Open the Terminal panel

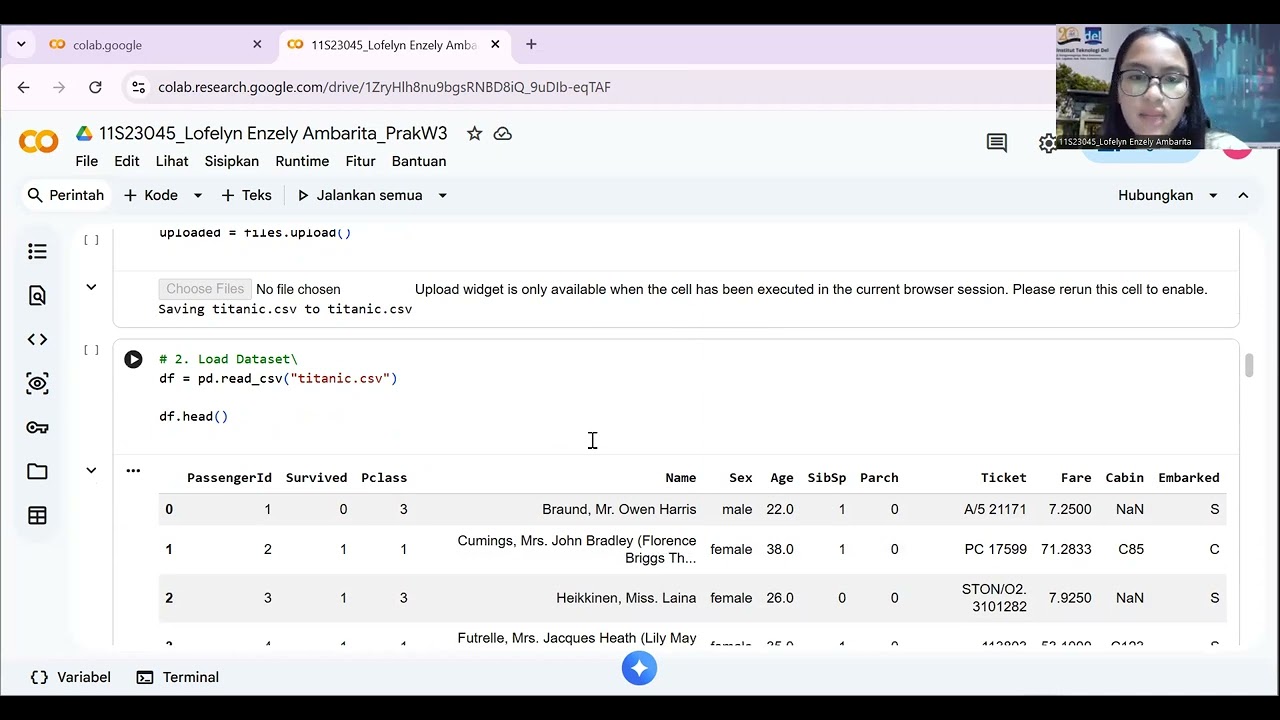tap(178, 677)
